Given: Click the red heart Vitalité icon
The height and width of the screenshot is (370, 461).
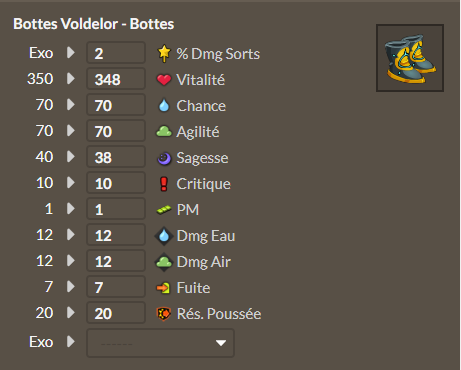Looking at the screenshot, I should point(164,80).
